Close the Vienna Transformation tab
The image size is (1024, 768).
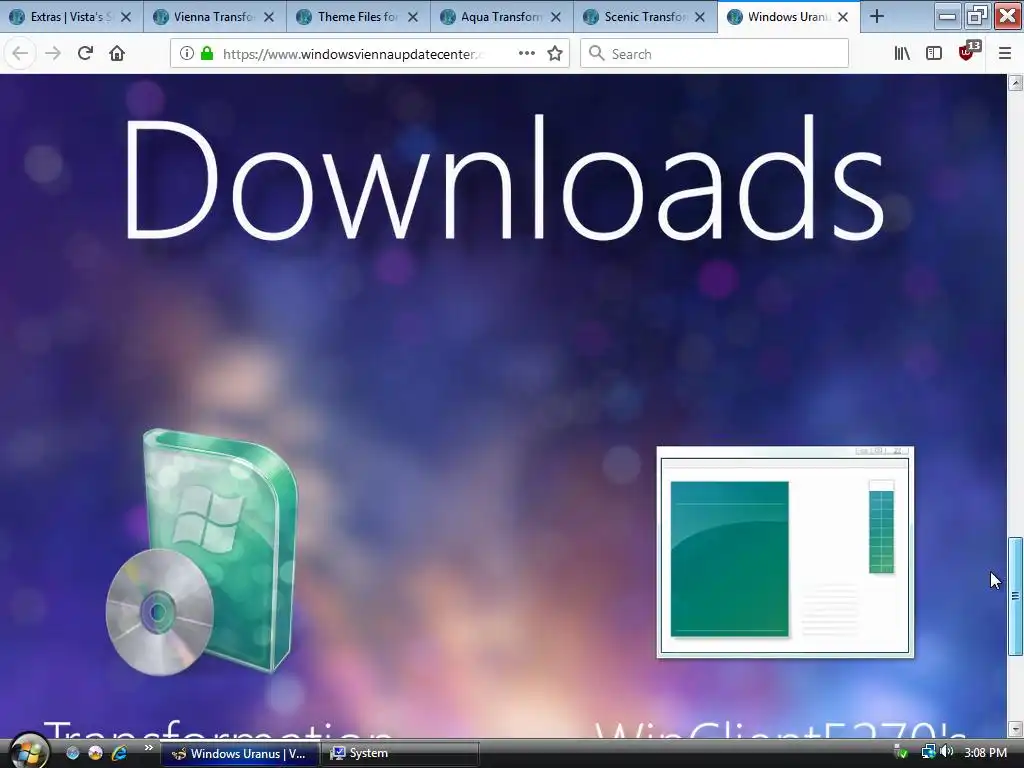pos(269,18)
